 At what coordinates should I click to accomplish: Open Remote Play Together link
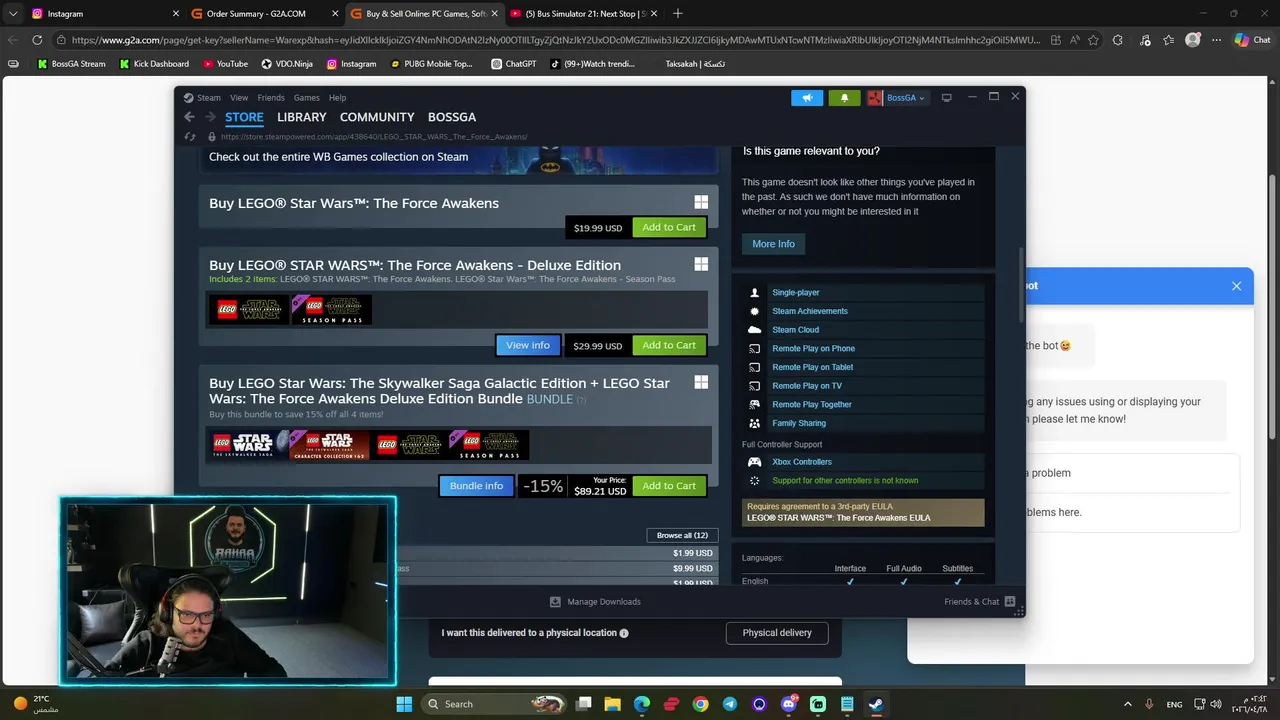pos(812,404)
